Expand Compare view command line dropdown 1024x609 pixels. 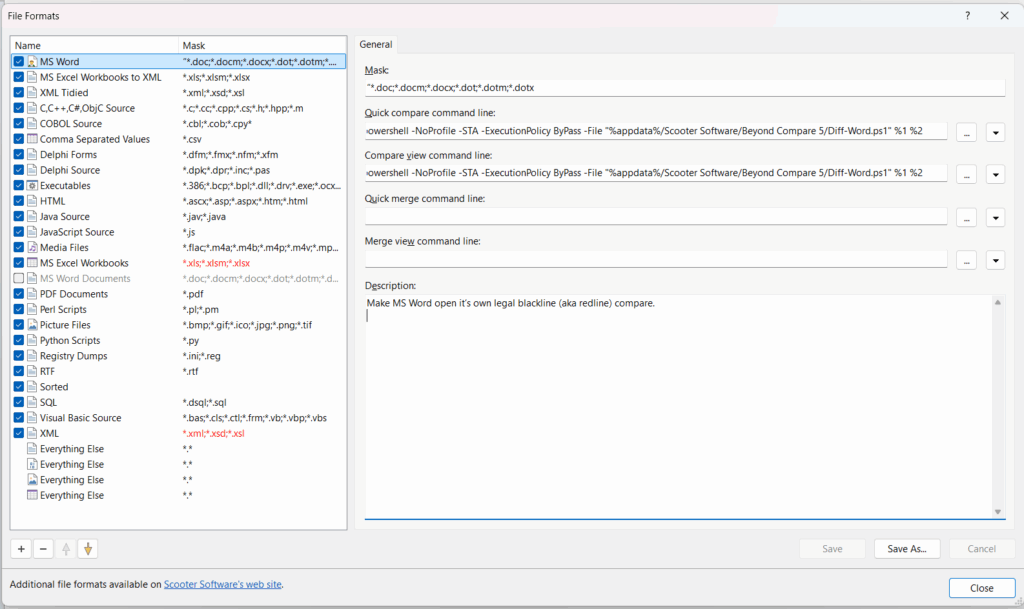click(x=995, y=174)
